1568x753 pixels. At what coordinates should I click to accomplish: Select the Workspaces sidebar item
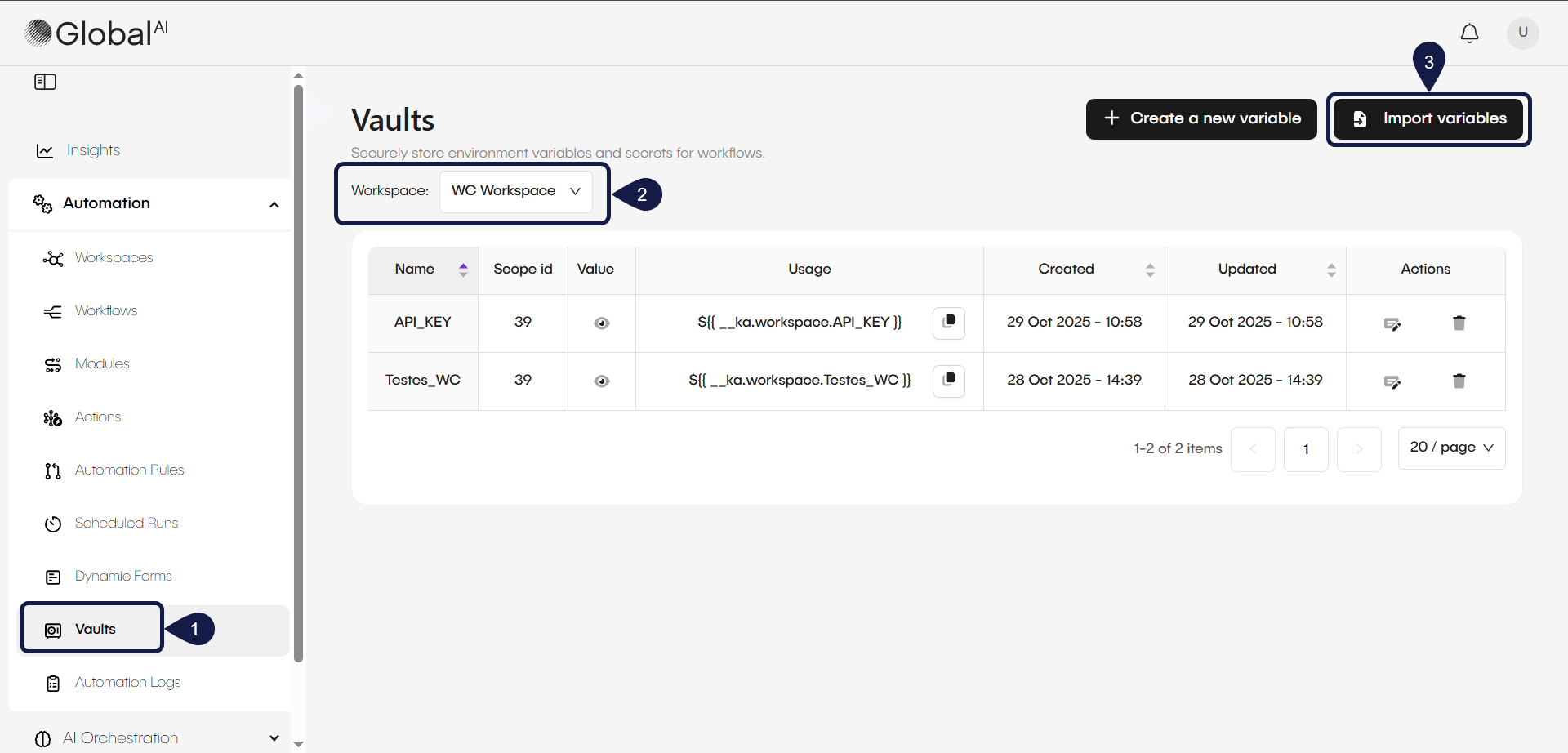click(114, 257)
